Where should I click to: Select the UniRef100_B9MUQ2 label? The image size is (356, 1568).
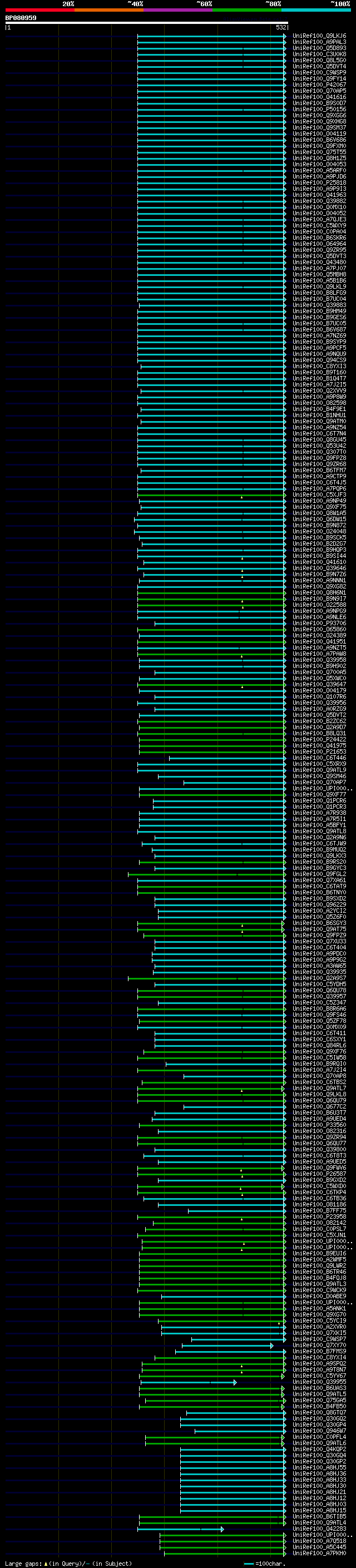[x=319, y=850]
